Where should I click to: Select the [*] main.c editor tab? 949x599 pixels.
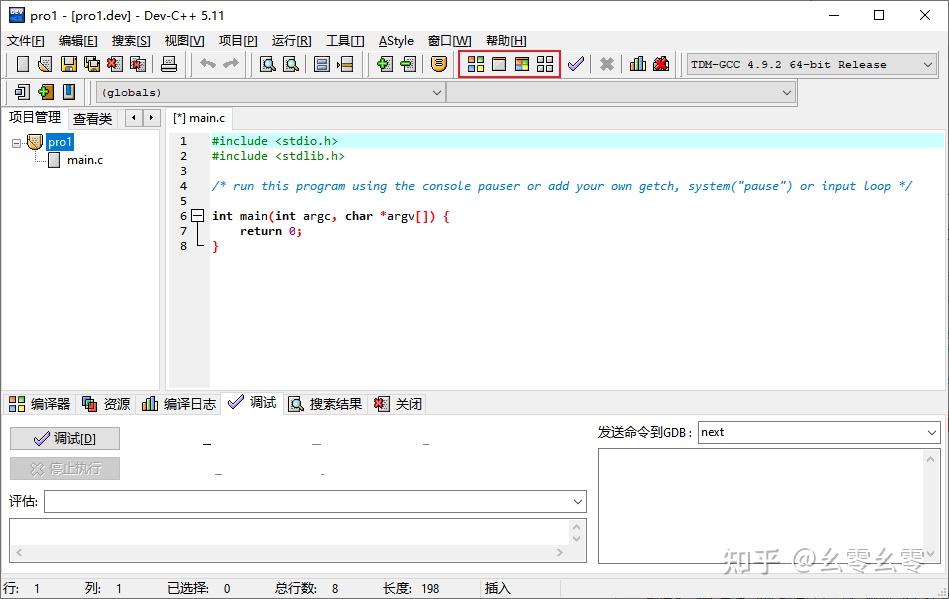click(199, 118)
